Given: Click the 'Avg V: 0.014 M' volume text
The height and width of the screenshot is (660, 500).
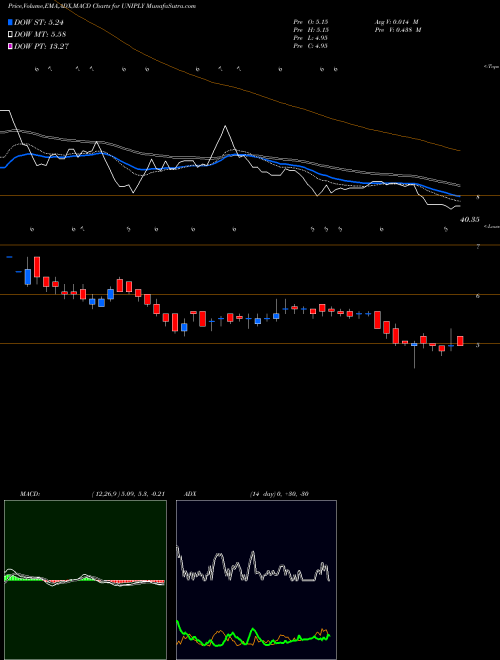Looking at the screenshot, I should (x=396, y=22).
